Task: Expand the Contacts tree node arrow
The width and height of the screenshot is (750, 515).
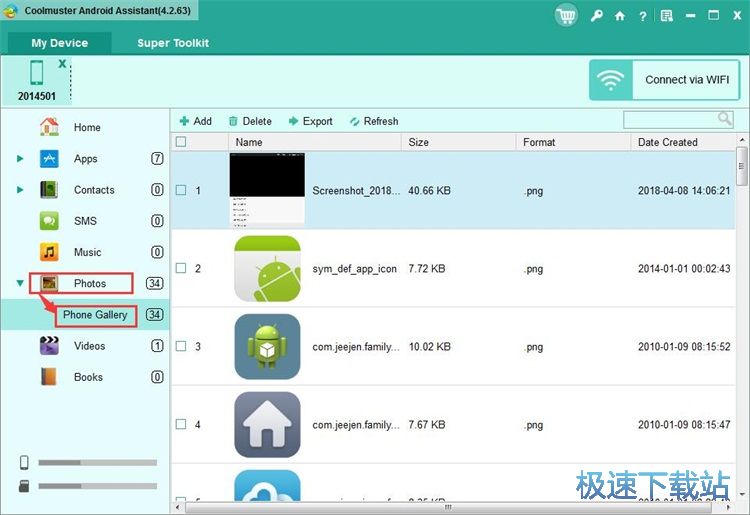Action: click(20, 190)
